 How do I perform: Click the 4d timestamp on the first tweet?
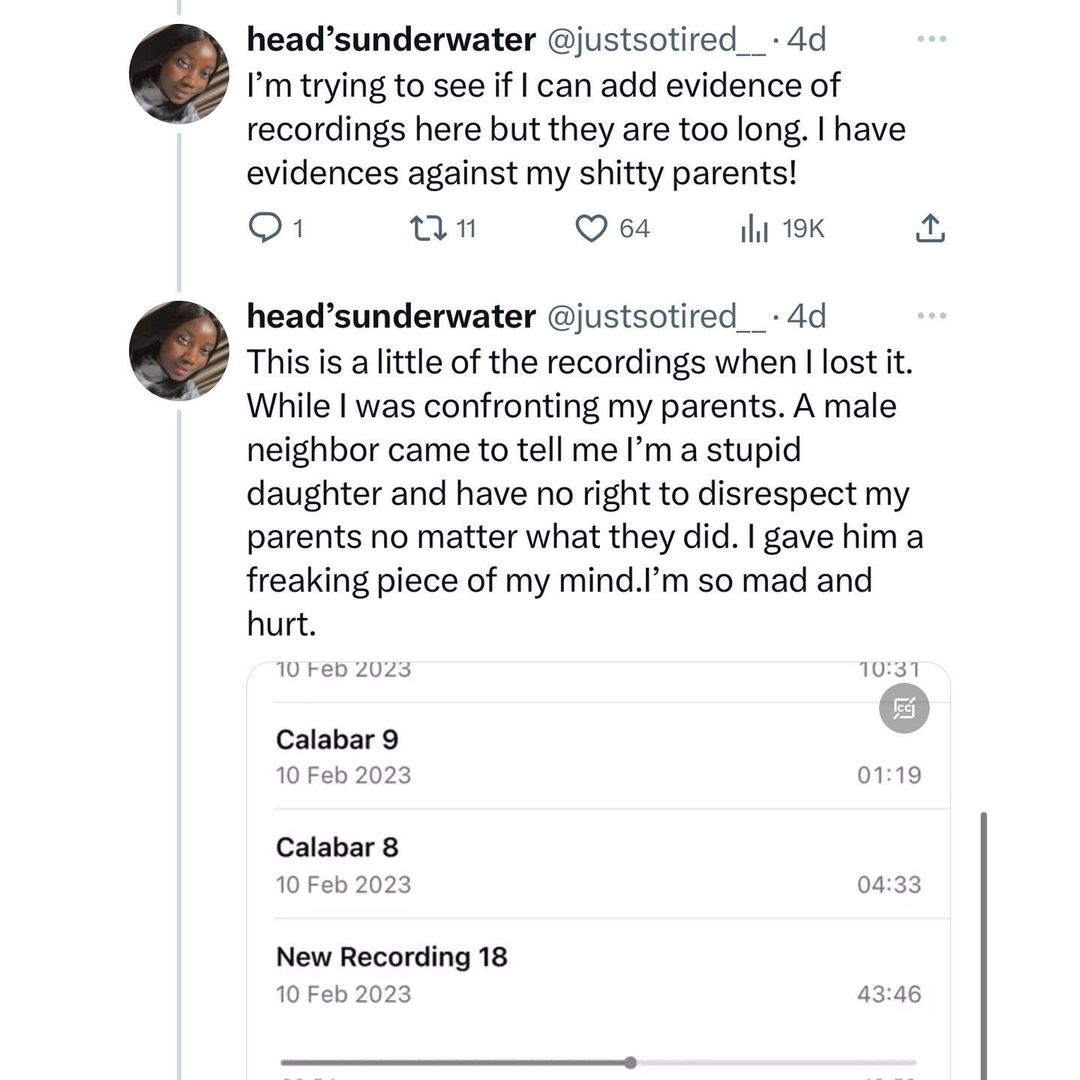coord(807,40)
